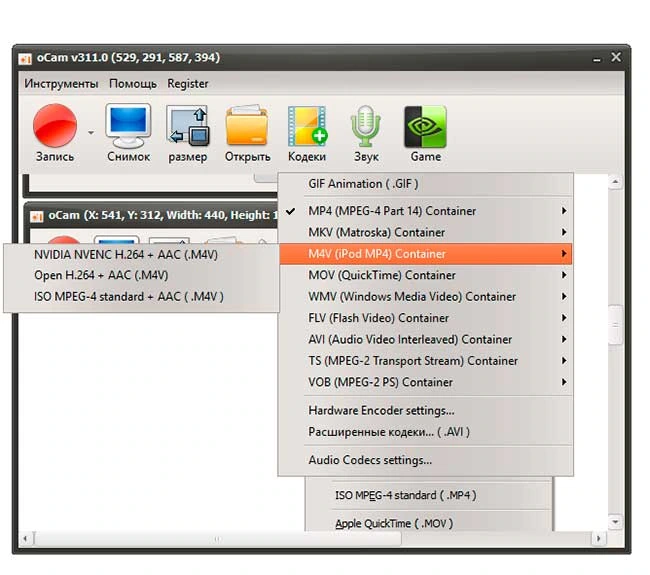Click the horizontal scrollbar thumb
650x575 pixels.
(218, 539)
